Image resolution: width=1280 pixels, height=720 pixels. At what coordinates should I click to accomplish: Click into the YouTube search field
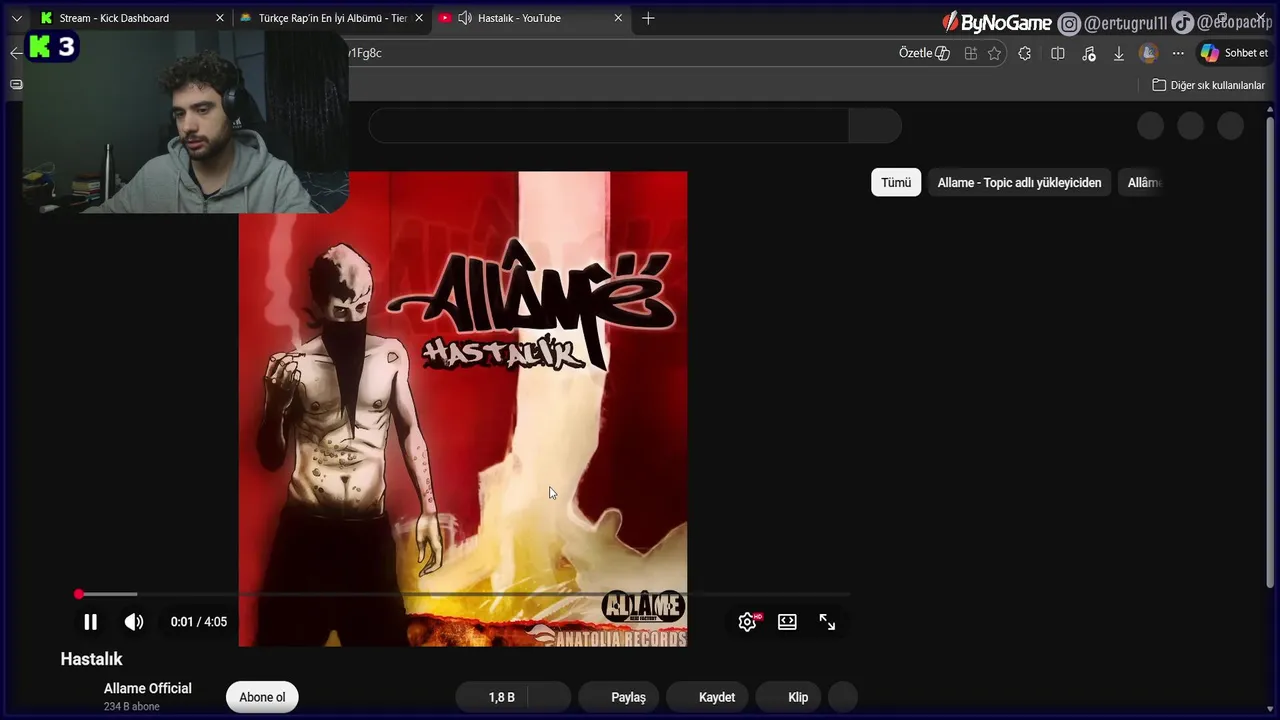click(x=608, y=126)
